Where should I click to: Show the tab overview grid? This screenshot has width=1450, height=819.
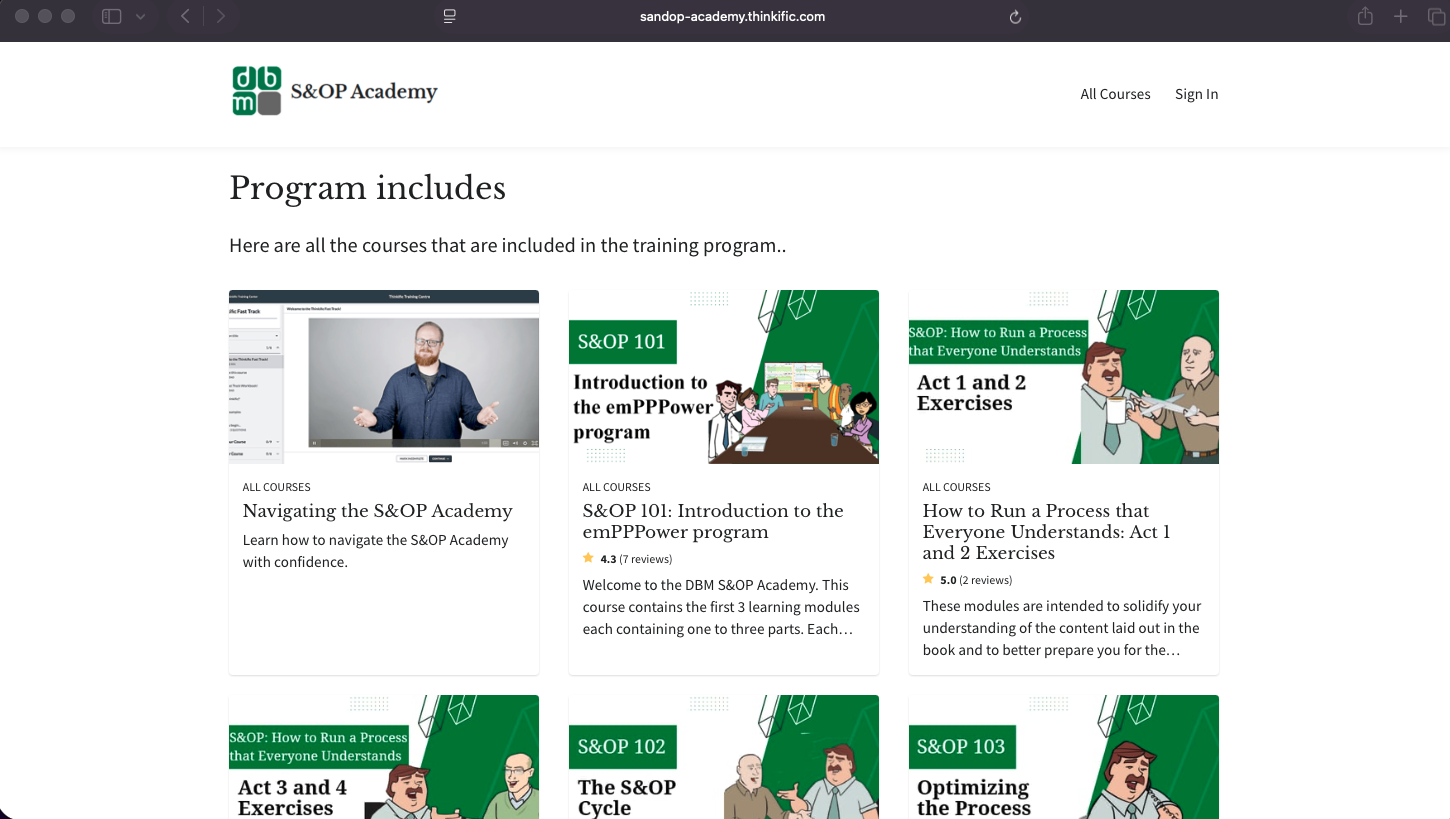coord(1437,16)
